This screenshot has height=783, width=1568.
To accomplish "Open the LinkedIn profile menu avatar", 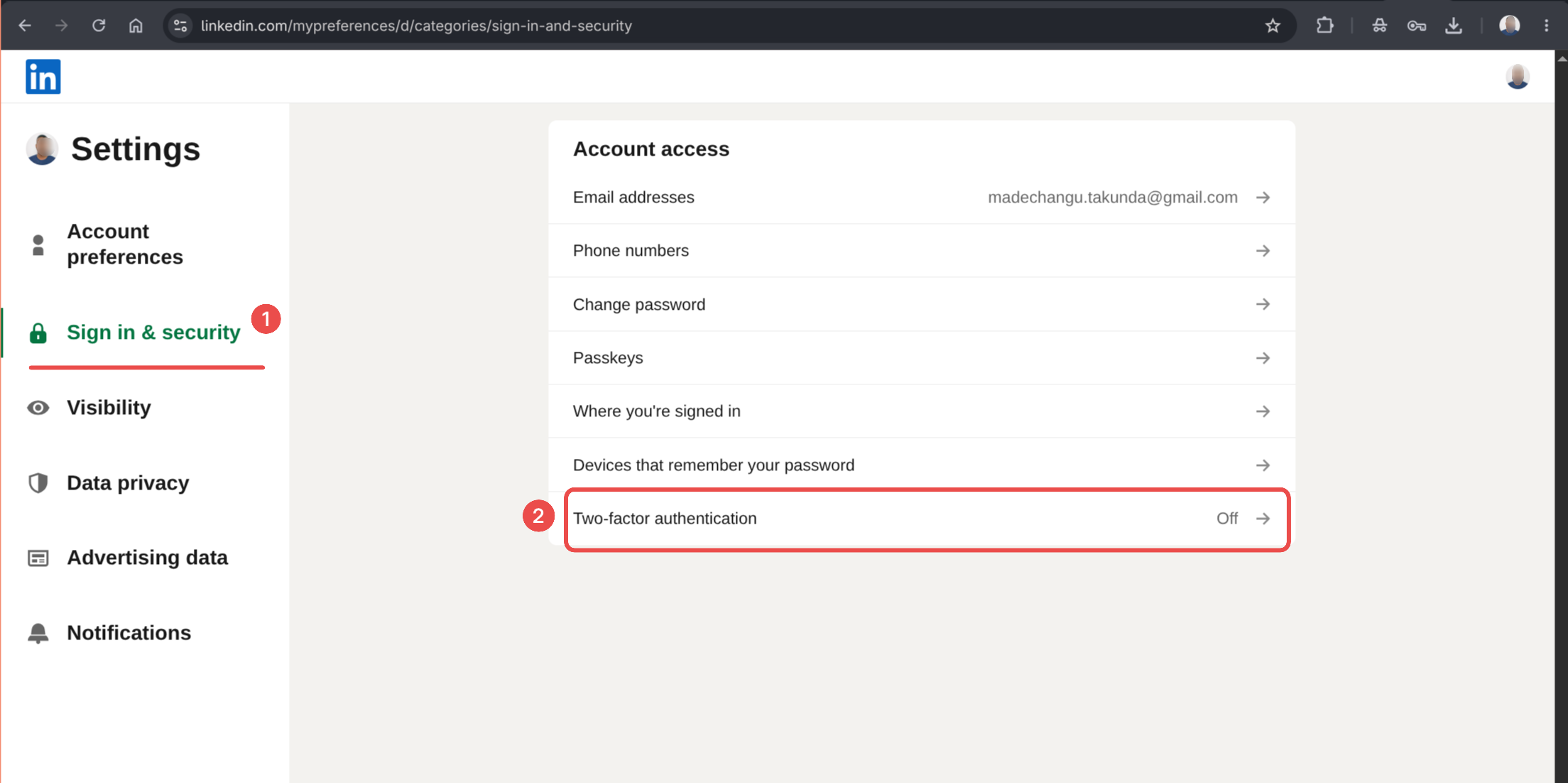I will coord(1518,76).
